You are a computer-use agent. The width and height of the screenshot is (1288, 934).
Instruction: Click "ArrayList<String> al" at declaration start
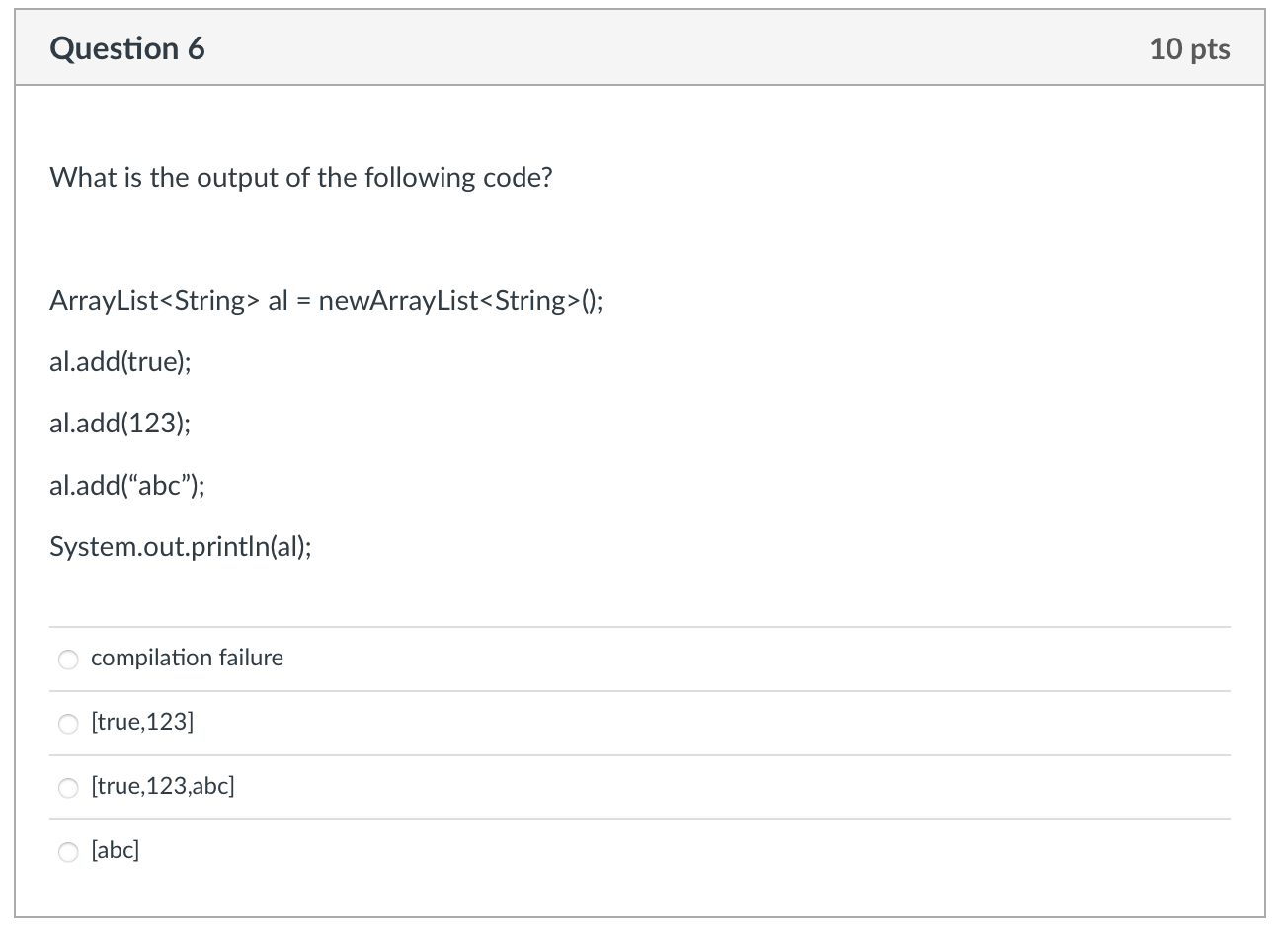coord(169,301)
